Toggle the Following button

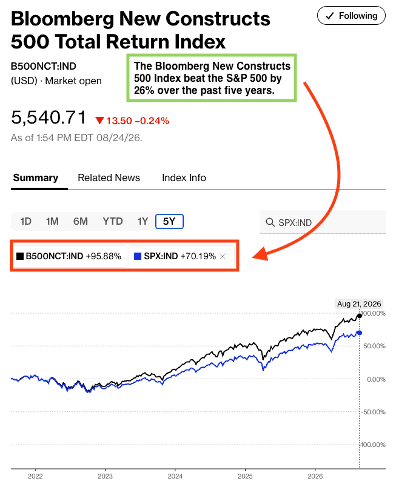[x=351, y=16]
